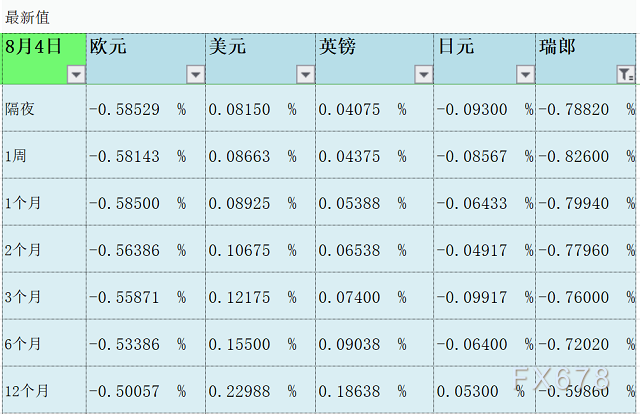Select cell with value -0.04917
The height and width of the screenshot is (414, 640).
(x=484, y=249)
